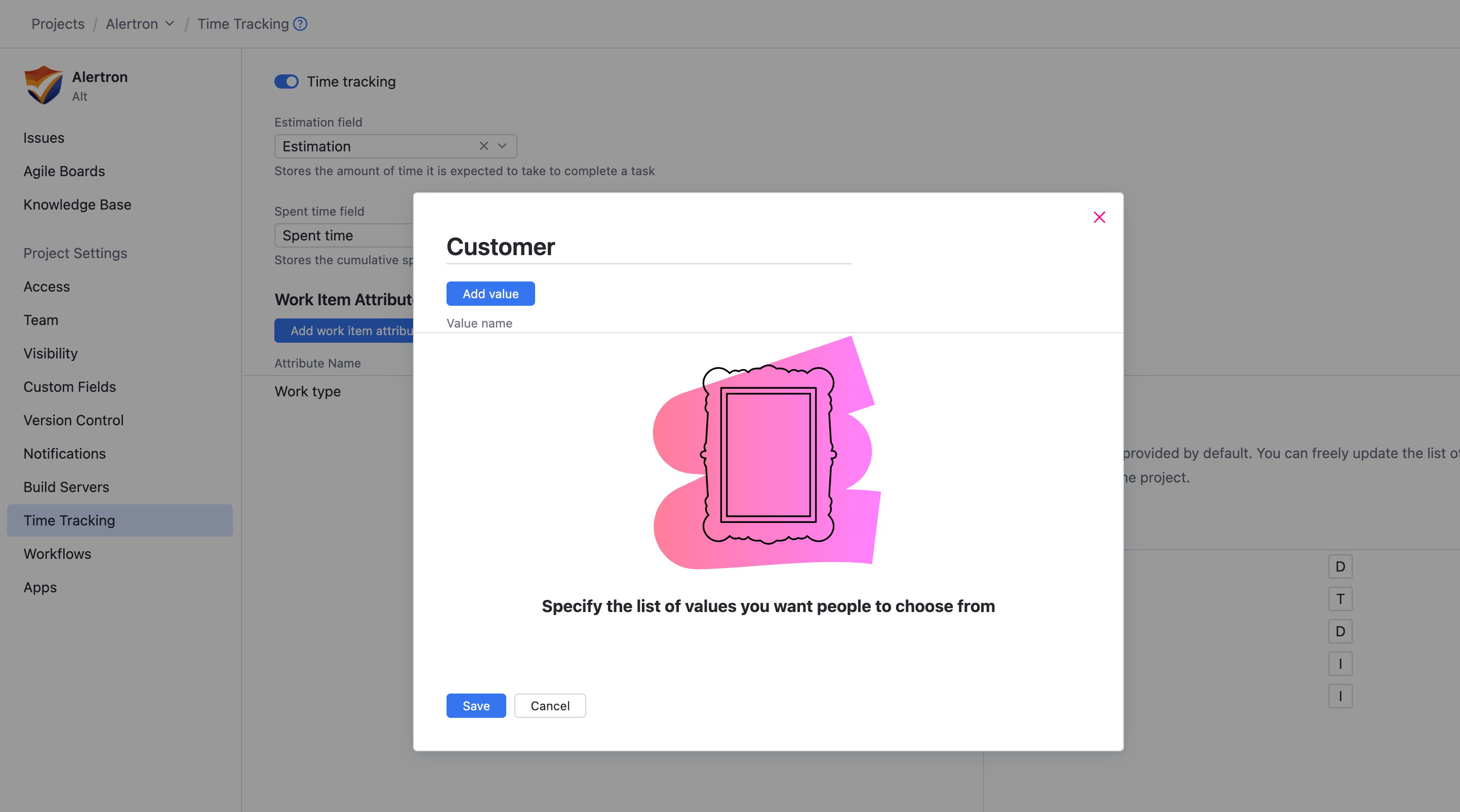Open Knowledge Base from the sidebar

tap(77, 205)
